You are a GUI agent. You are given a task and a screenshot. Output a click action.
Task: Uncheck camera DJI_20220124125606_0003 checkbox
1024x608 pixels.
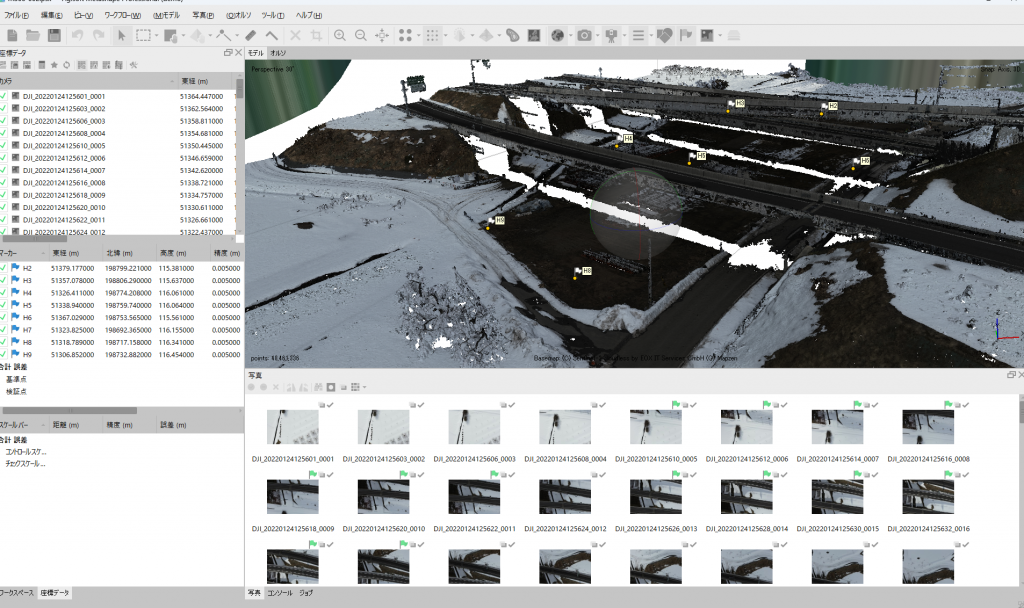[4, 121]
